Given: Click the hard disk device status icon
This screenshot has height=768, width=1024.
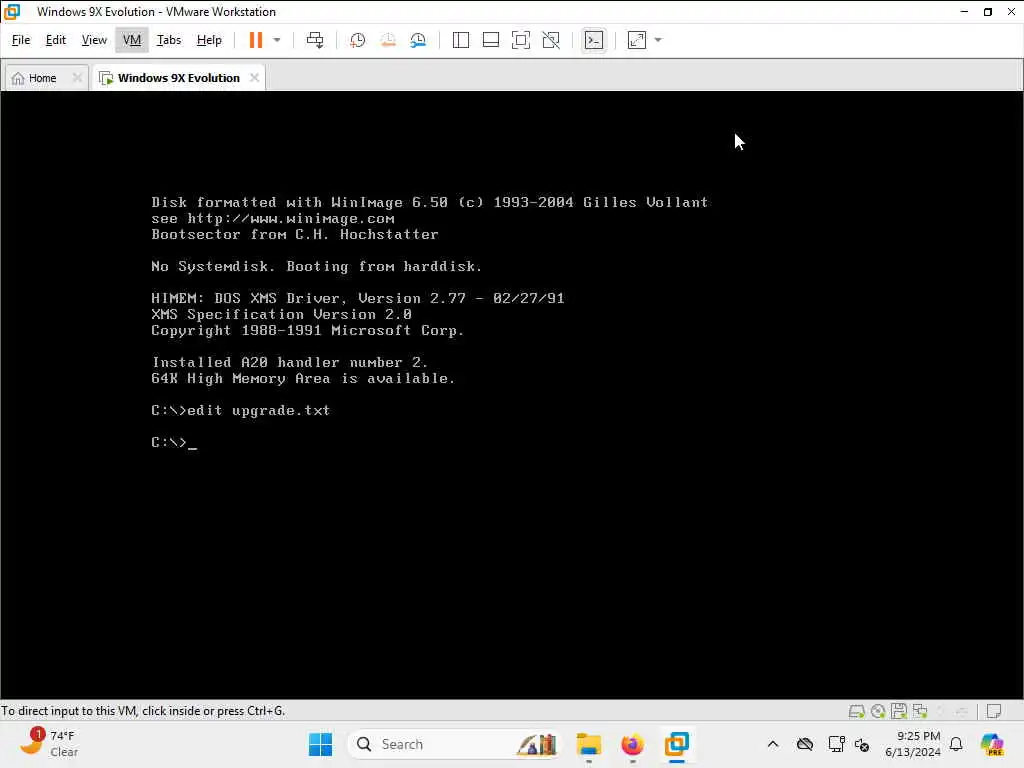Looking at the screenshot, I should click(x=856, y=711).
